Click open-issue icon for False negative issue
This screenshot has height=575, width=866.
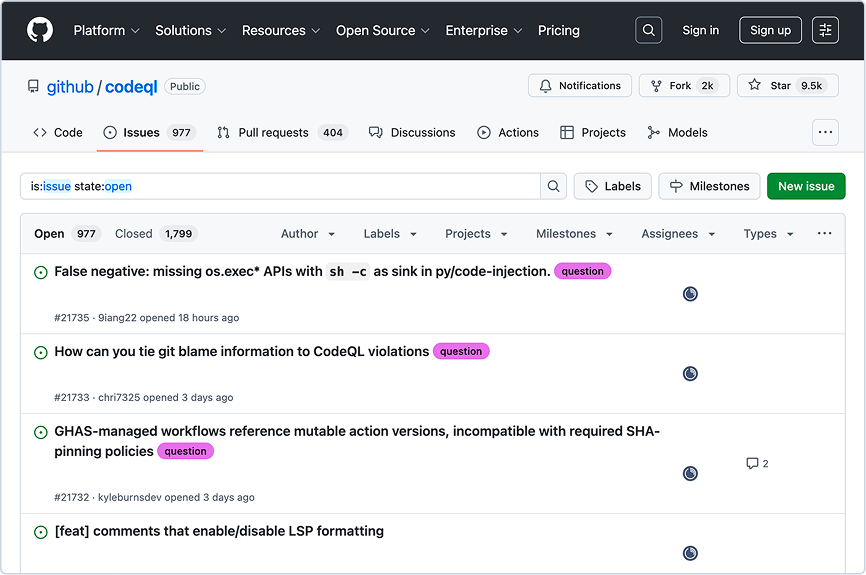[x=41, y=272]
